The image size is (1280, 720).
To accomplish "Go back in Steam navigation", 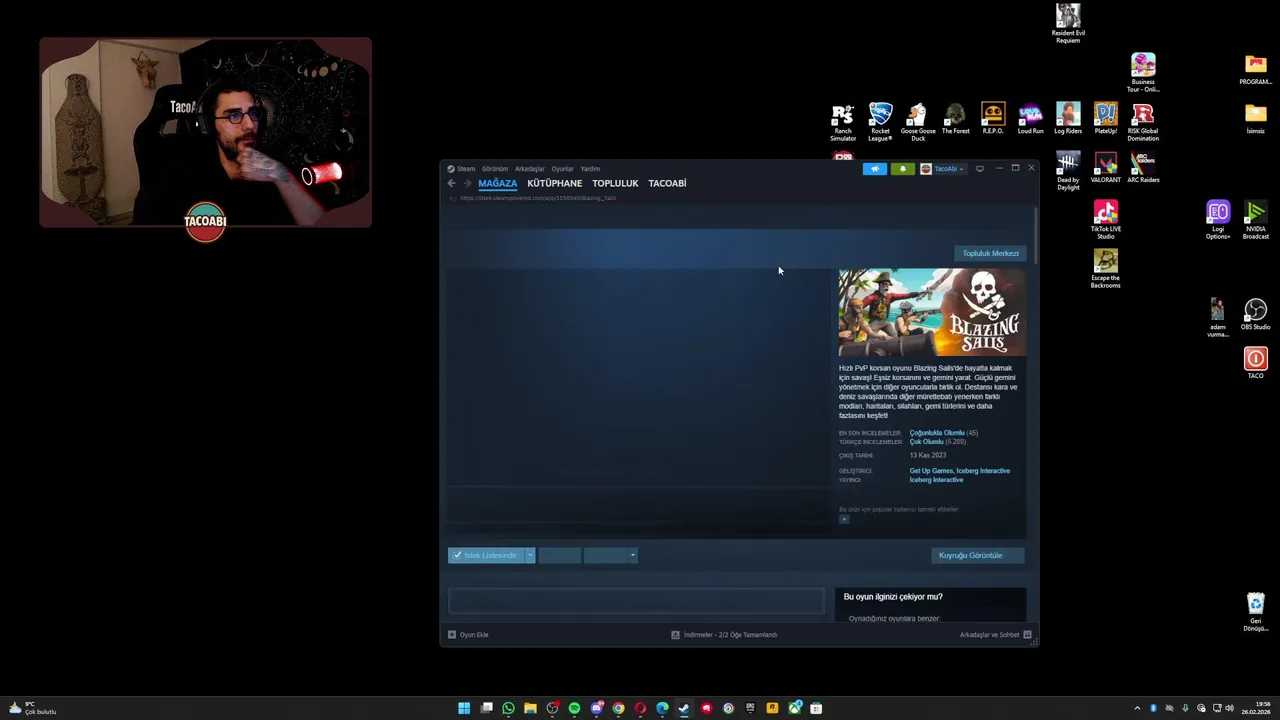I will click(452, 183).
